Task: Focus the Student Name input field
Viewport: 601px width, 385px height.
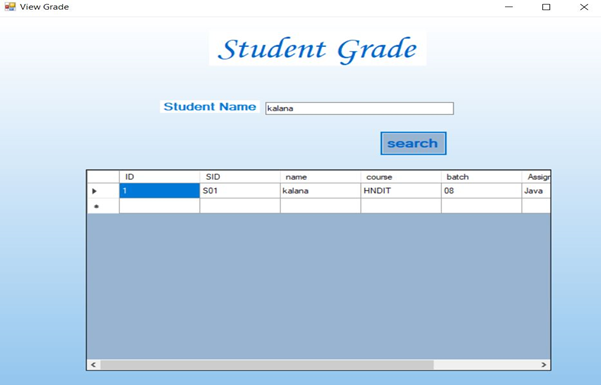Action: tap(360, 108)
